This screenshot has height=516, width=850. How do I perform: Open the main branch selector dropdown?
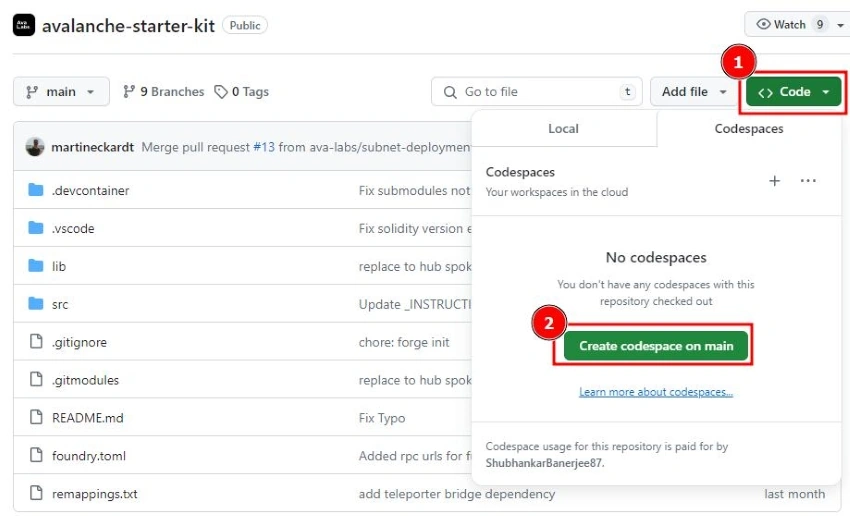click(61, 92)
